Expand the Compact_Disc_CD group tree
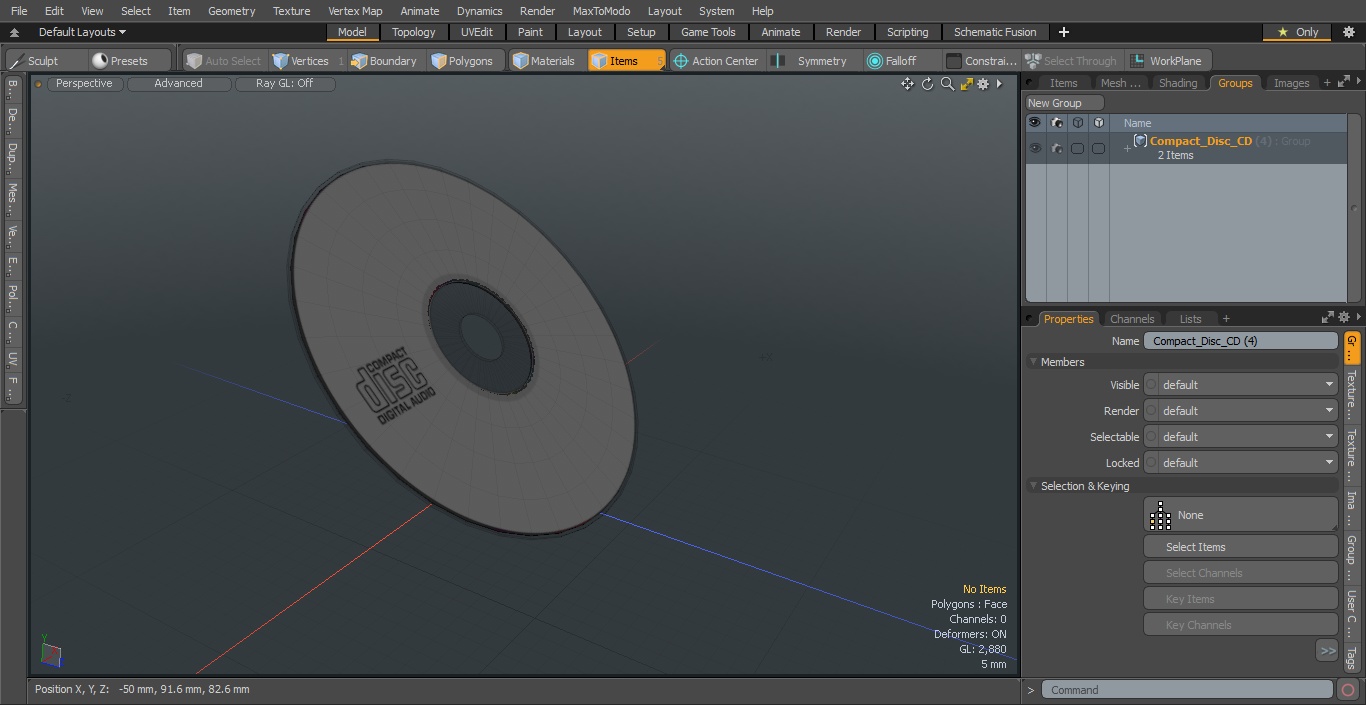The height and width of the screenshot is (705, 1366). (1127, 149)
